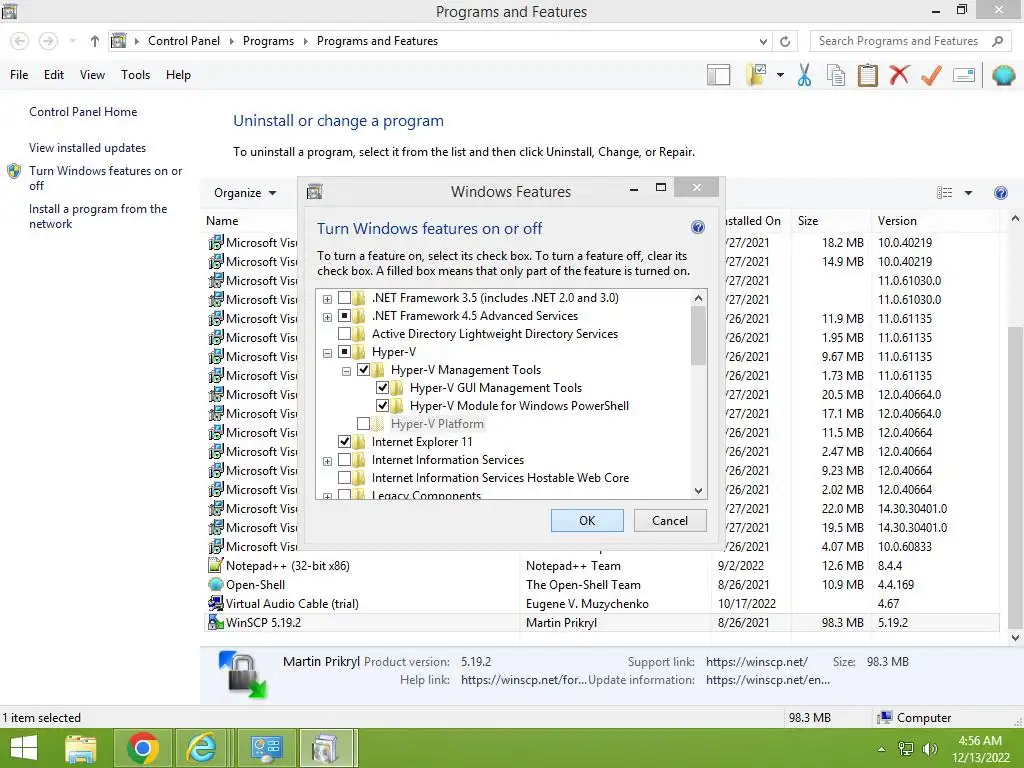Open the Organize dropdown
Screen dimensions: 1024x768
pyautogui.click(x=245, y=193)
